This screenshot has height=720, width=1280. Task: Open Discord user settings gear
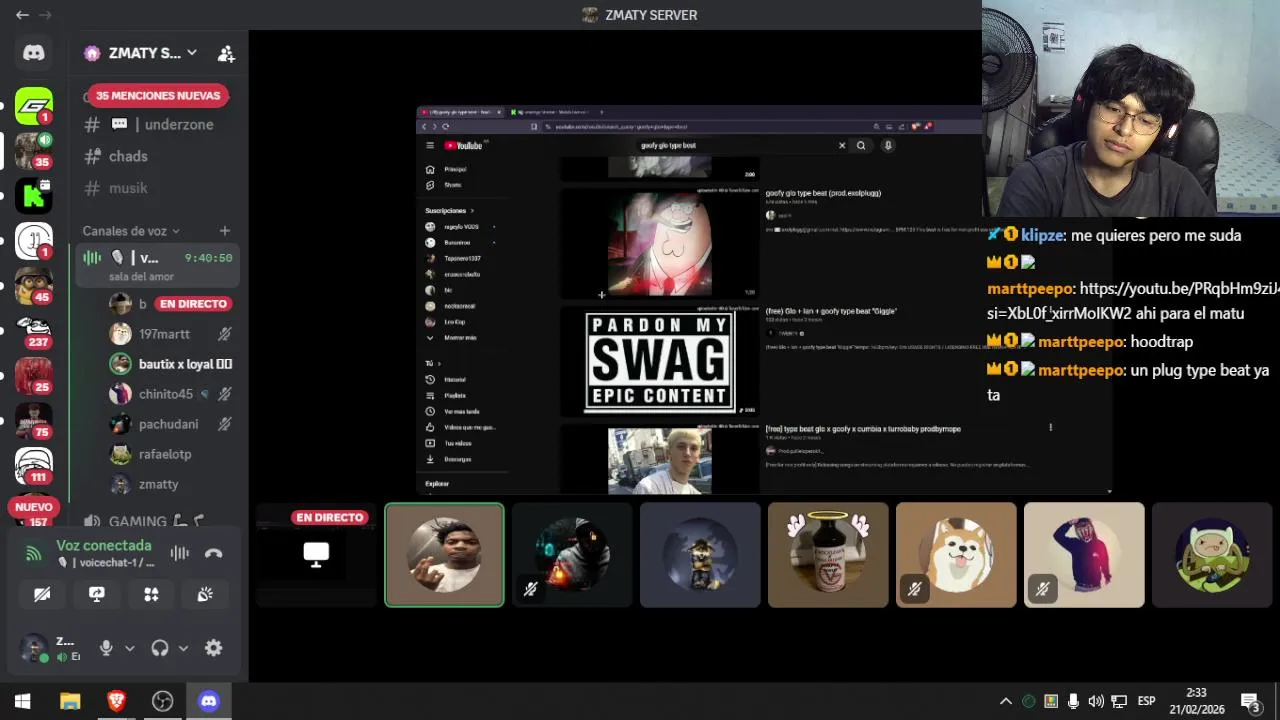tap(213, 648)
